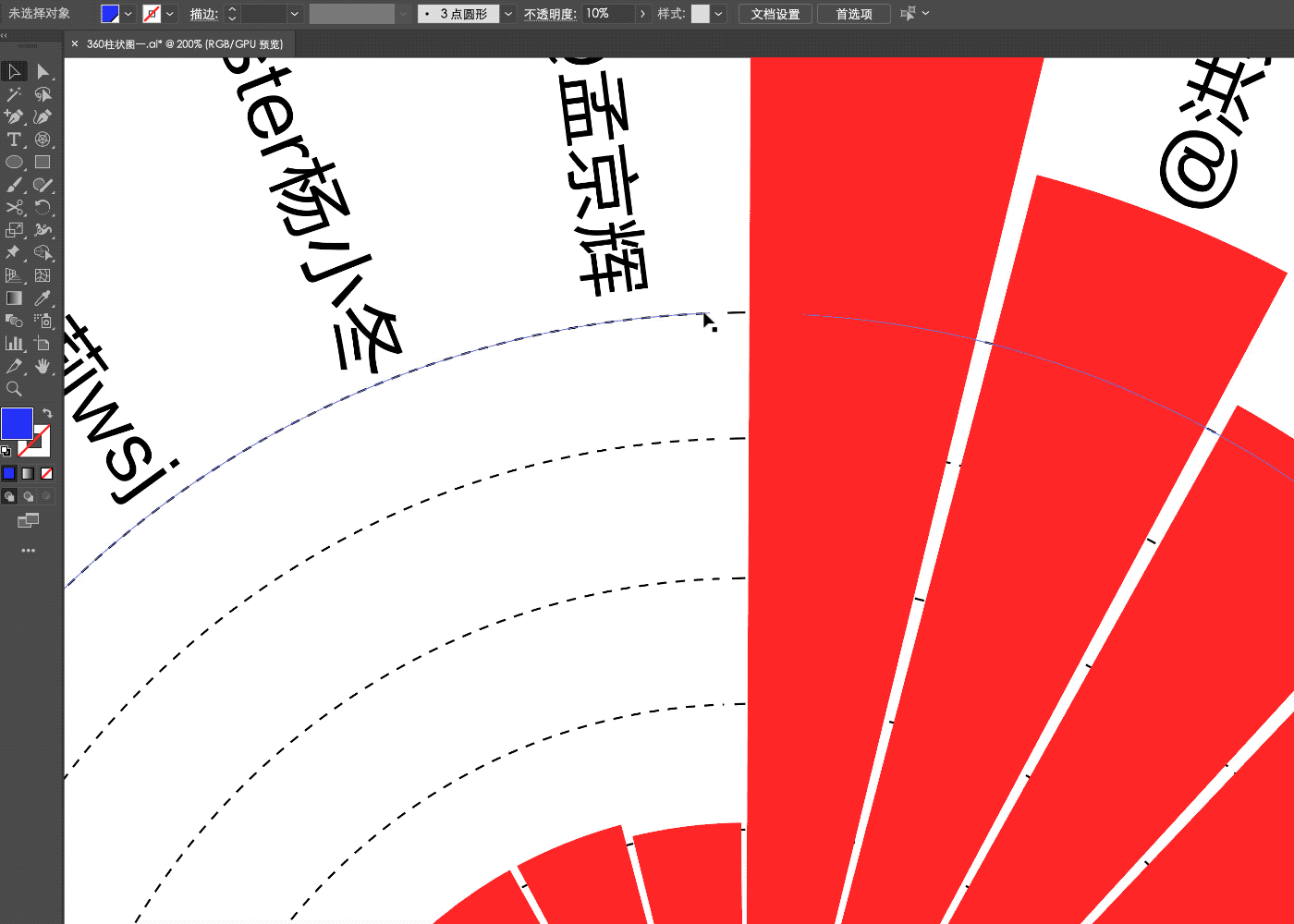The image size is (1294, 924).
Task: Select the Blob Brush tool
Action: click(43, 185)
